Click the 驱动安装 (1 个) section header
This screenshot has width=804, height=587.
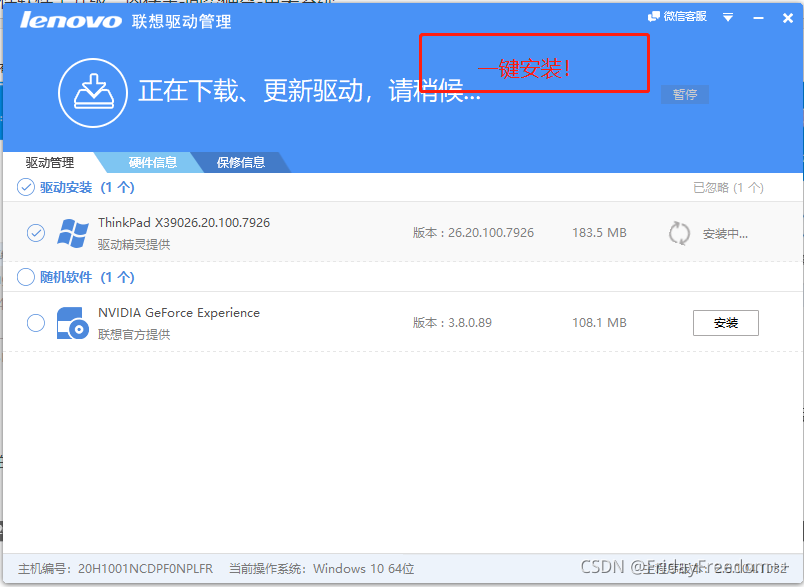click(x=87, y=187)
